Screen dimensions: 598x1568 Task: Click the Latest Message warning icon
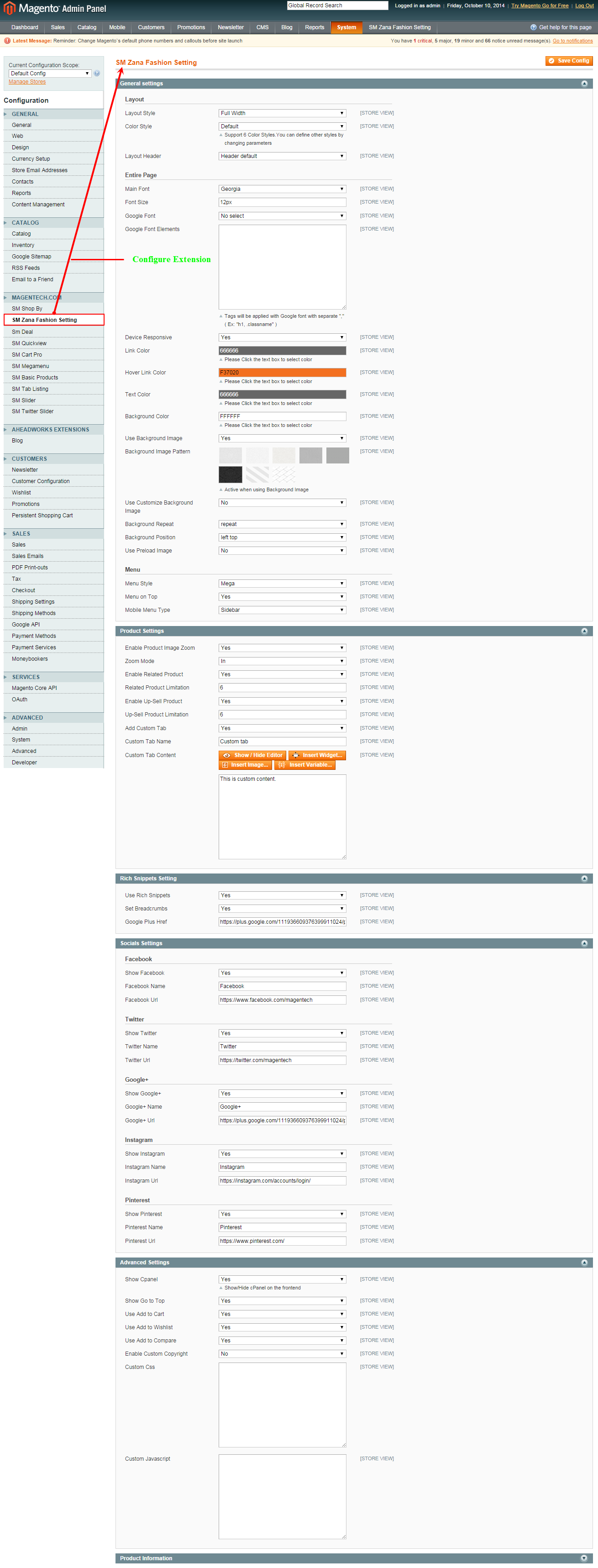[x=7, y=41]
